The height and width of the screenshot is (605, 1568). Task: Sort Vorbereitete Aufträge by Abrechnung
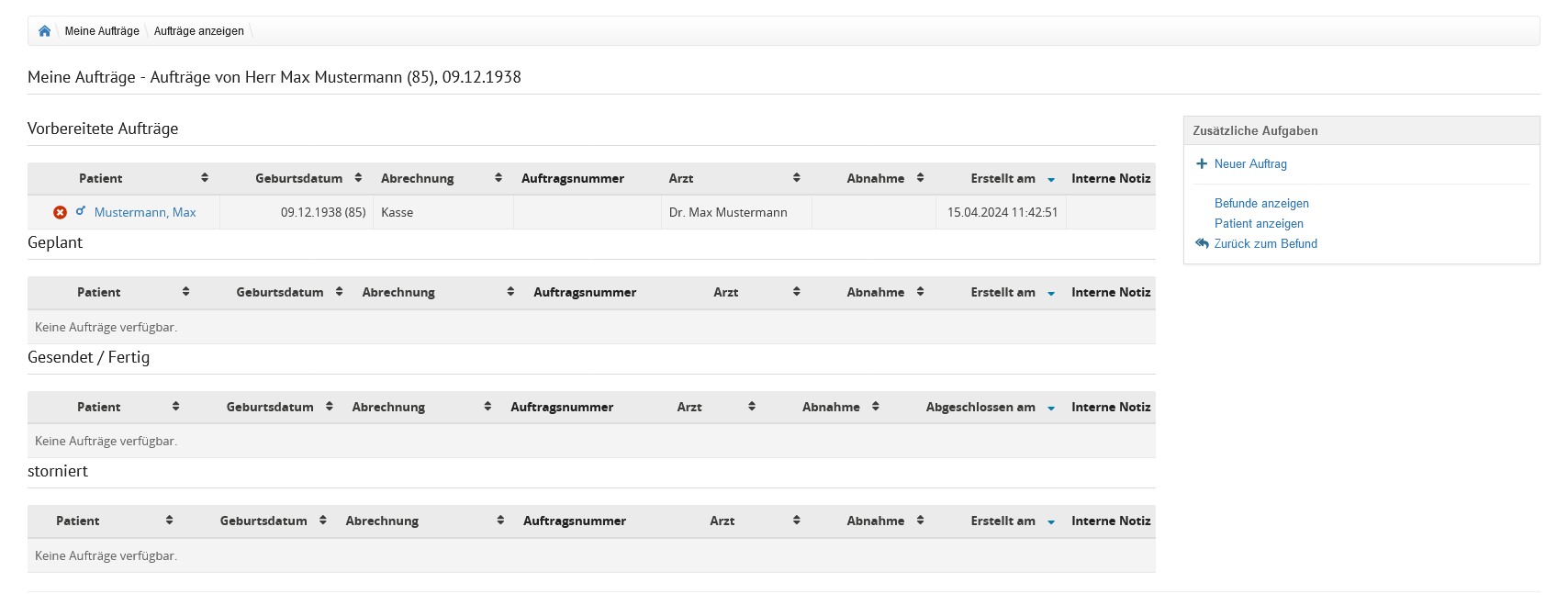498,178
